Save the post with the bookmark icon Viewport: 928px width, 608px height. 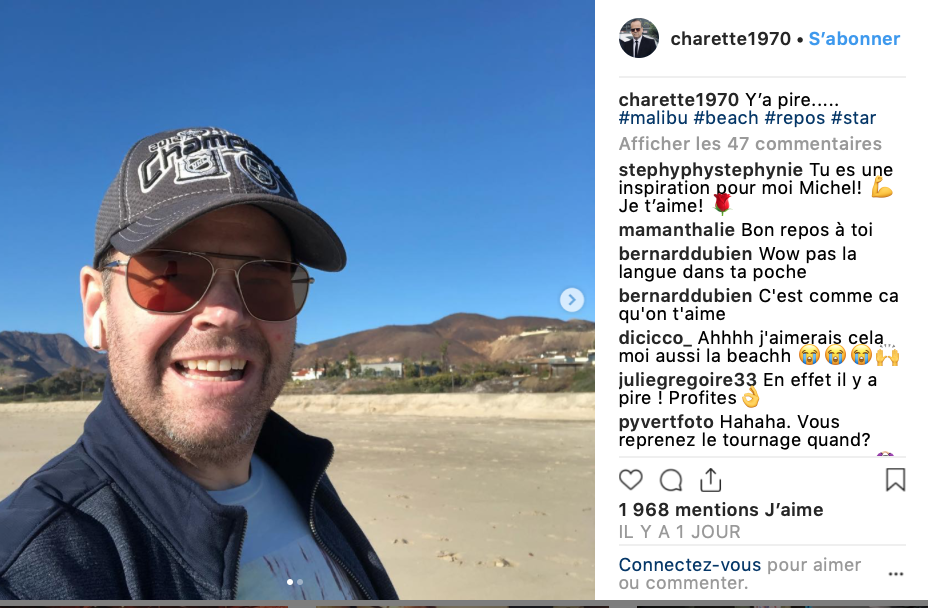pos(895,480)
